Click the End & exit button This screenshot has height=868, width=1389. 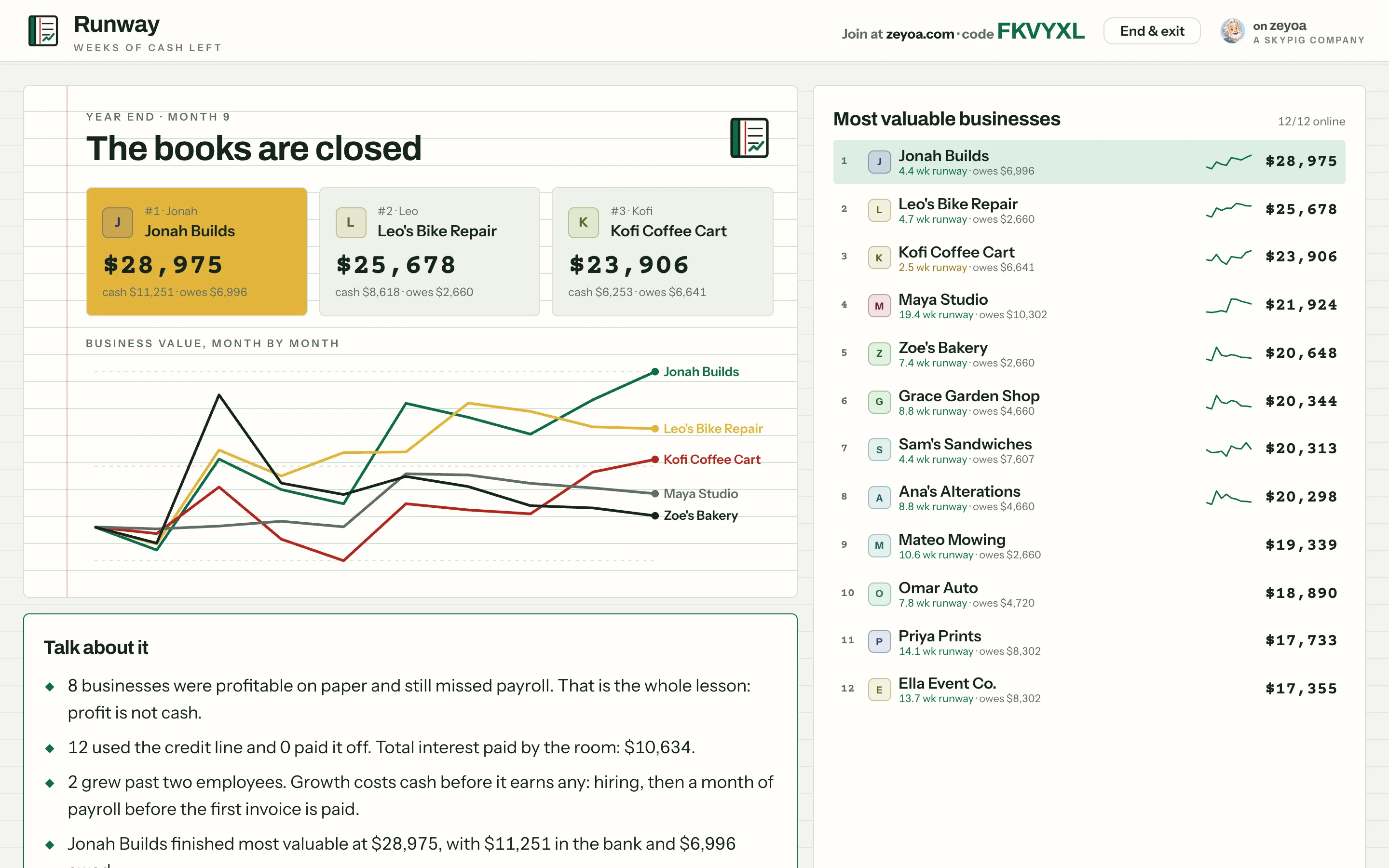tap(1152, 31)
